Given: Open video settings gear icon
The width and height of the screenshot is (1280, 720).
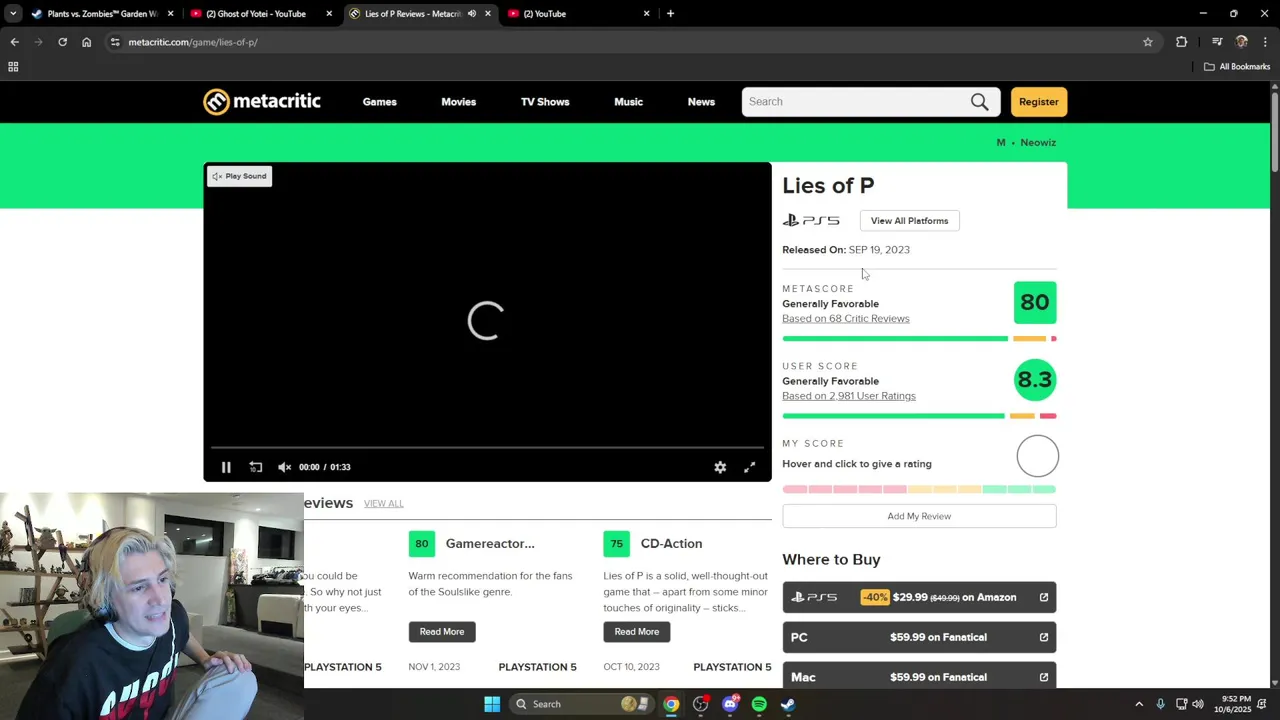Looking at the screenshot, I should 720,467.
